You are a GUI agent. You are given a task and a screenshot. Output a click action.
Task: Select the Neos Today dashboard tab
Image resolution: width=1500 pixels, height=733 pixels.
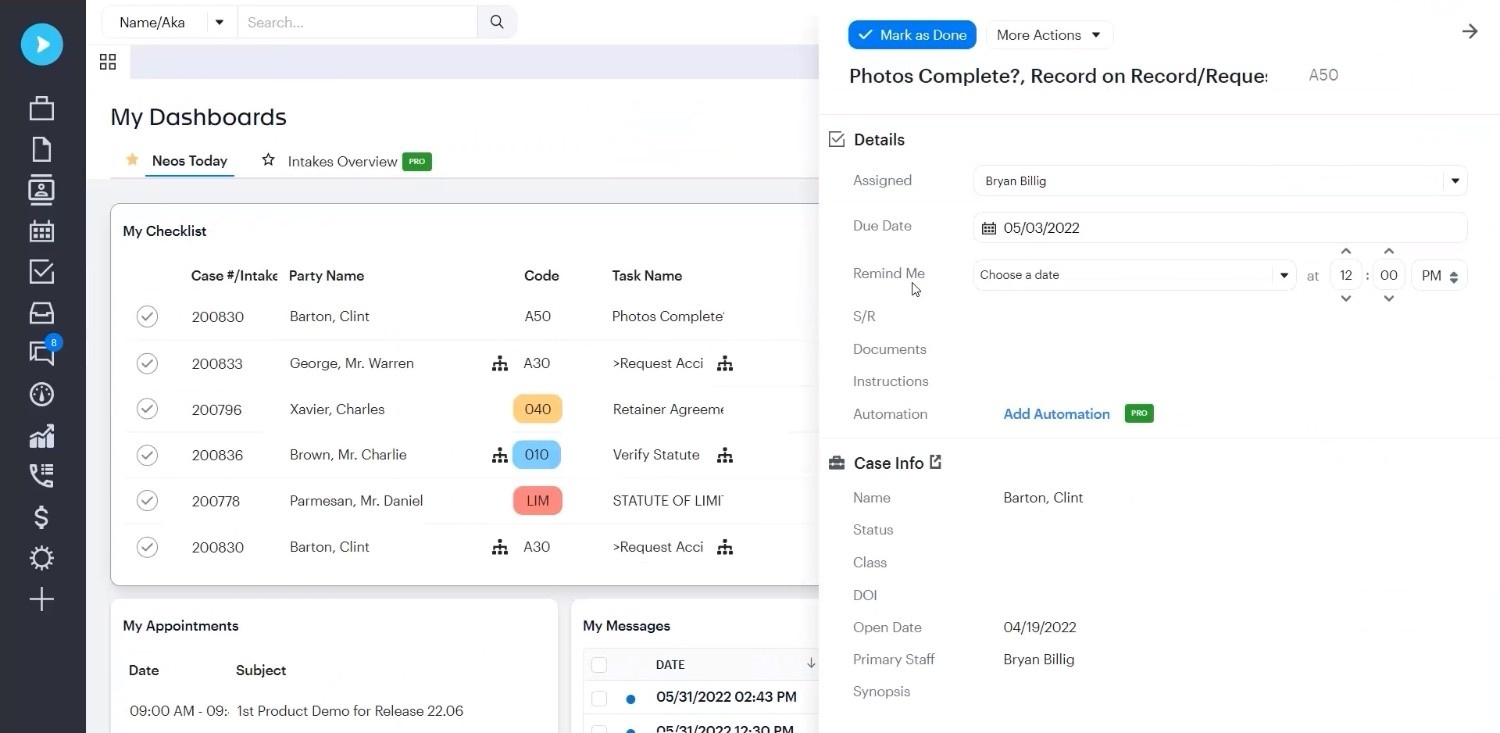[x=189, y=161]
